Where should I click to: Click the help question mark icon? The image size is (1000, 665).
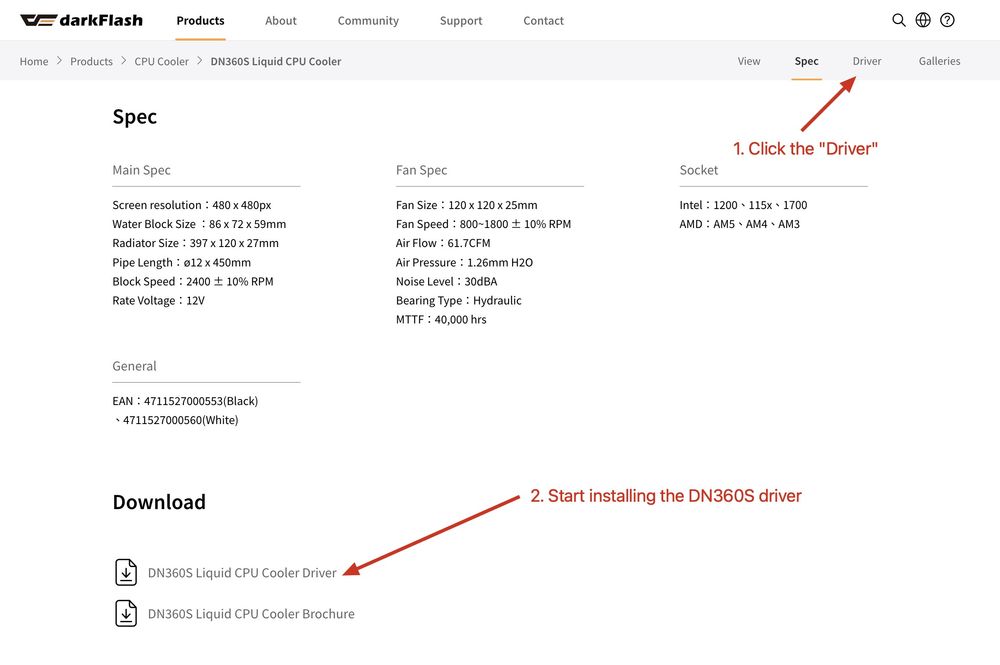947,20
